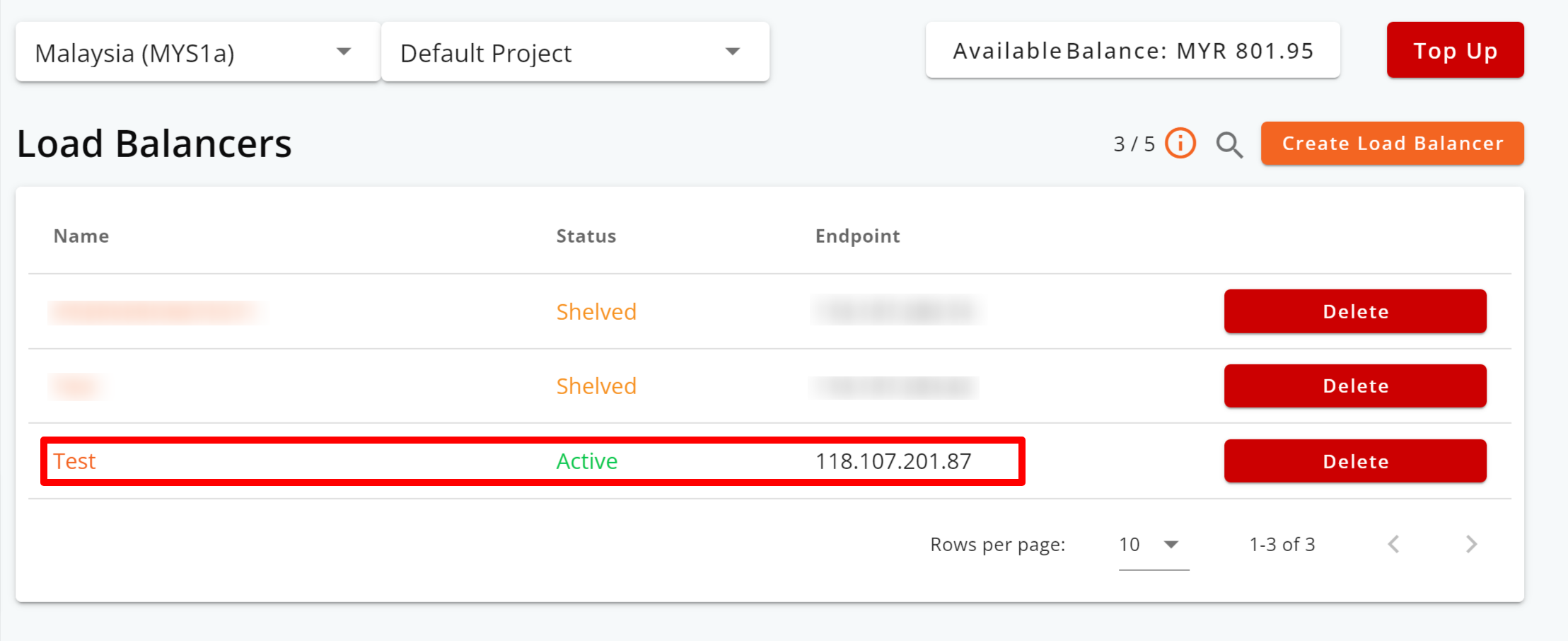
Task: Click the Status column header
Action: (x=586, y=236)
